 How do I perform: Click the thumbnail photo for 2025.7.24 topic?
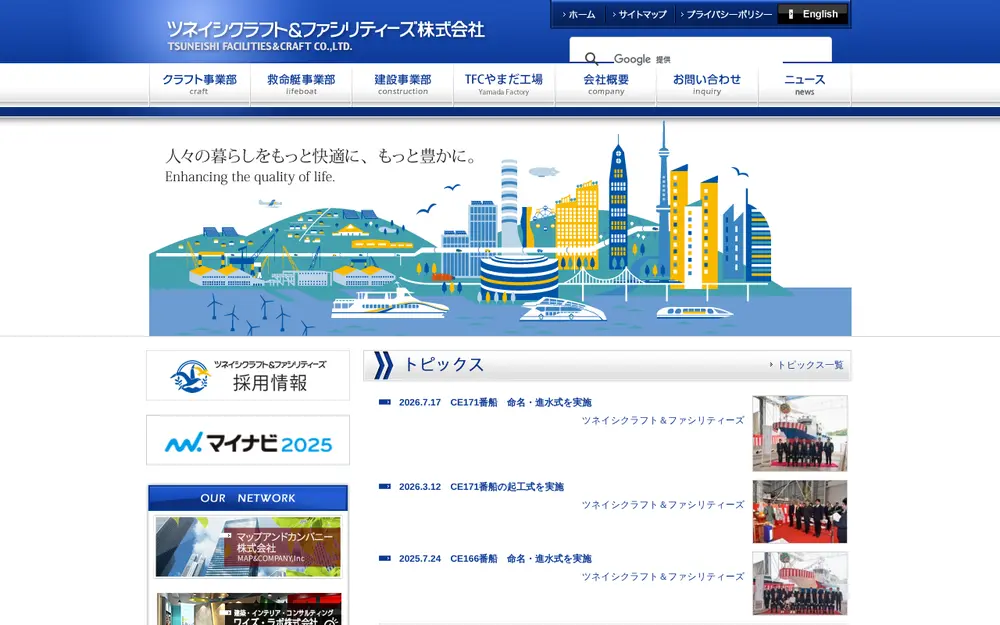800,584
